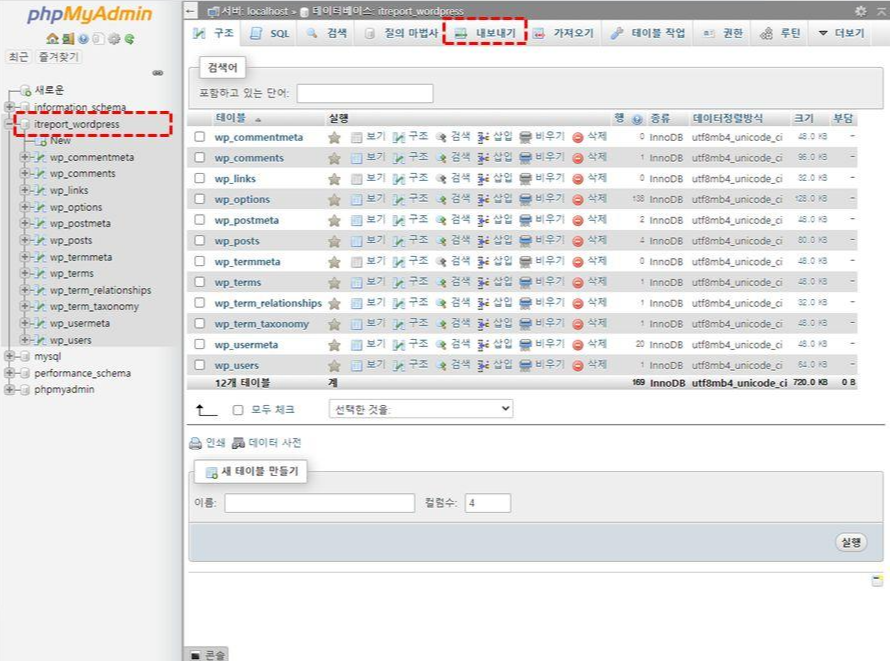This screenshot has width=890, height=661.
Task: Open the 선택한 것을 action dropdown
Action: 421,409
